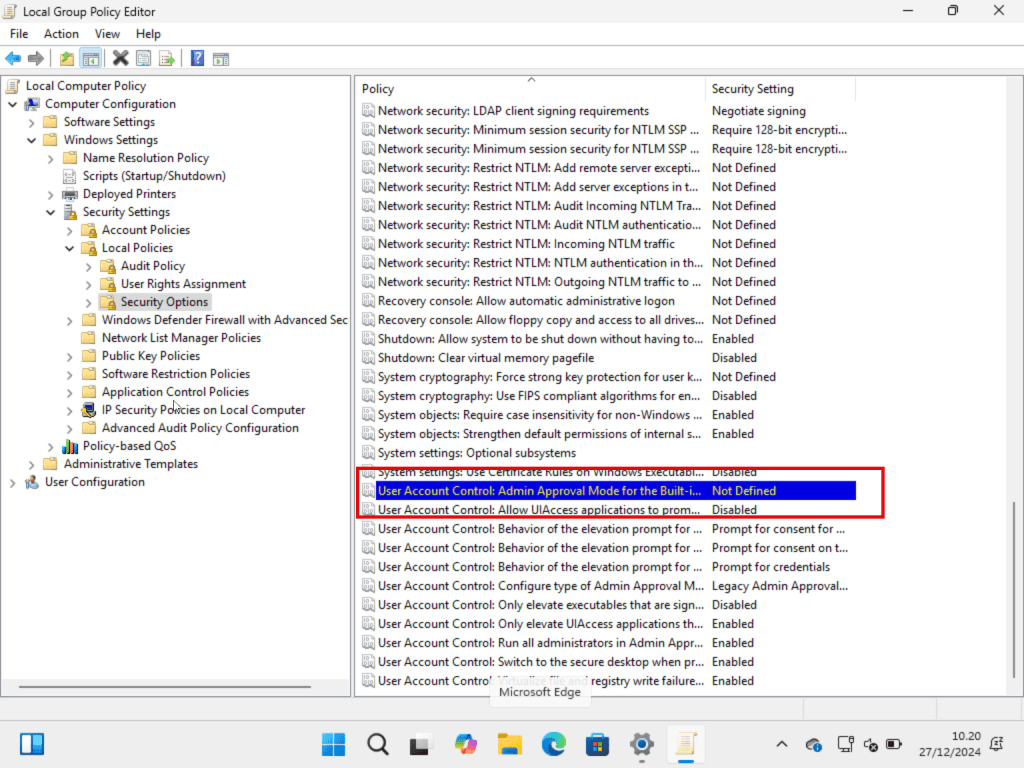Expand the Administrative Templates node
The image size is (1024, 768).
[32, 464]
